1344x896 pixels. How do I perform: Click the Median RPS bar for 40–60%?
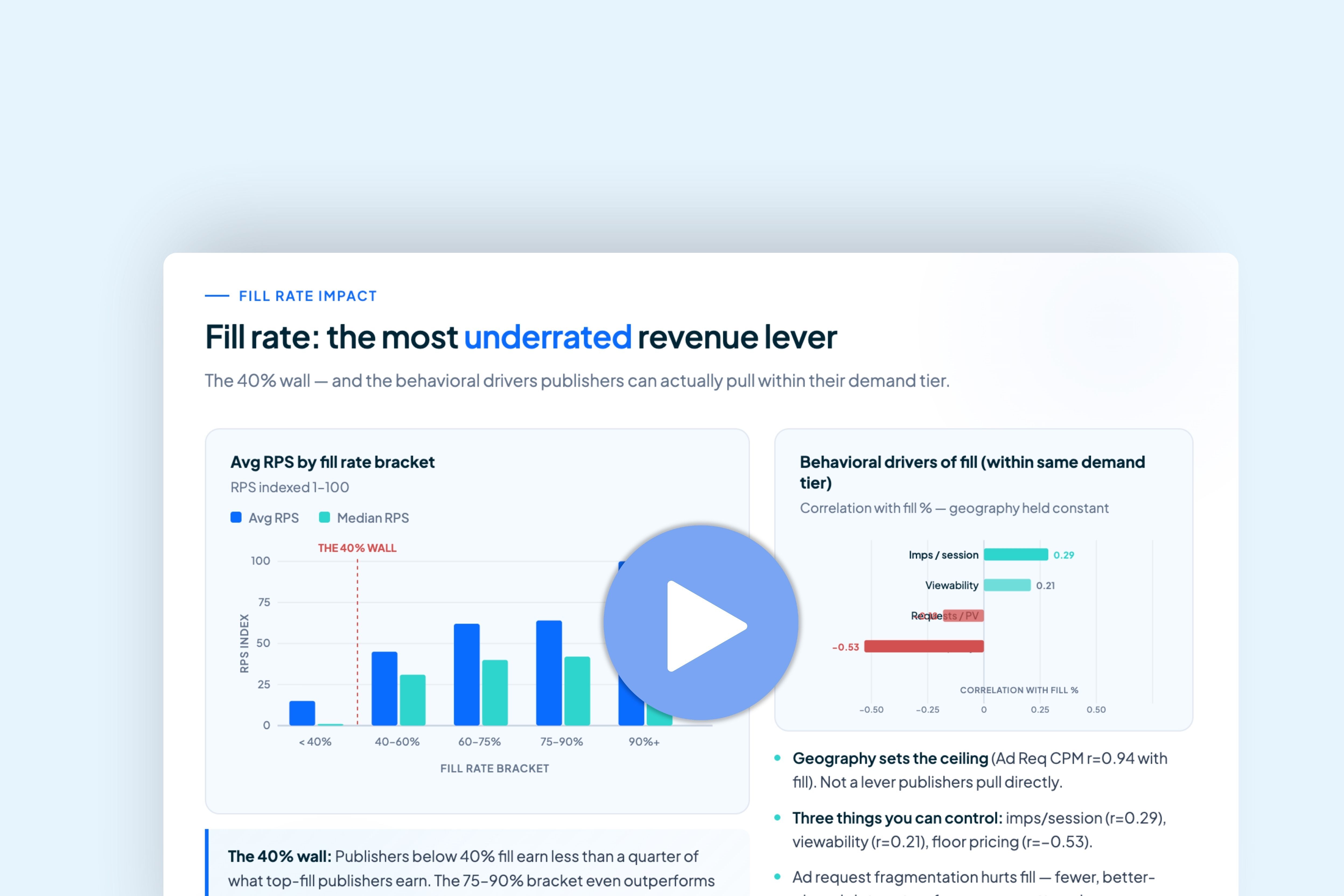point(412,700)
